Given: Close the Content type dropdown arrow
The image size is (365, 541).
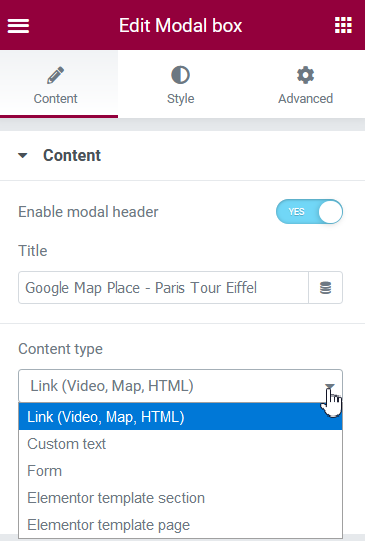Looking at the screenshot, I should (330, 386).
